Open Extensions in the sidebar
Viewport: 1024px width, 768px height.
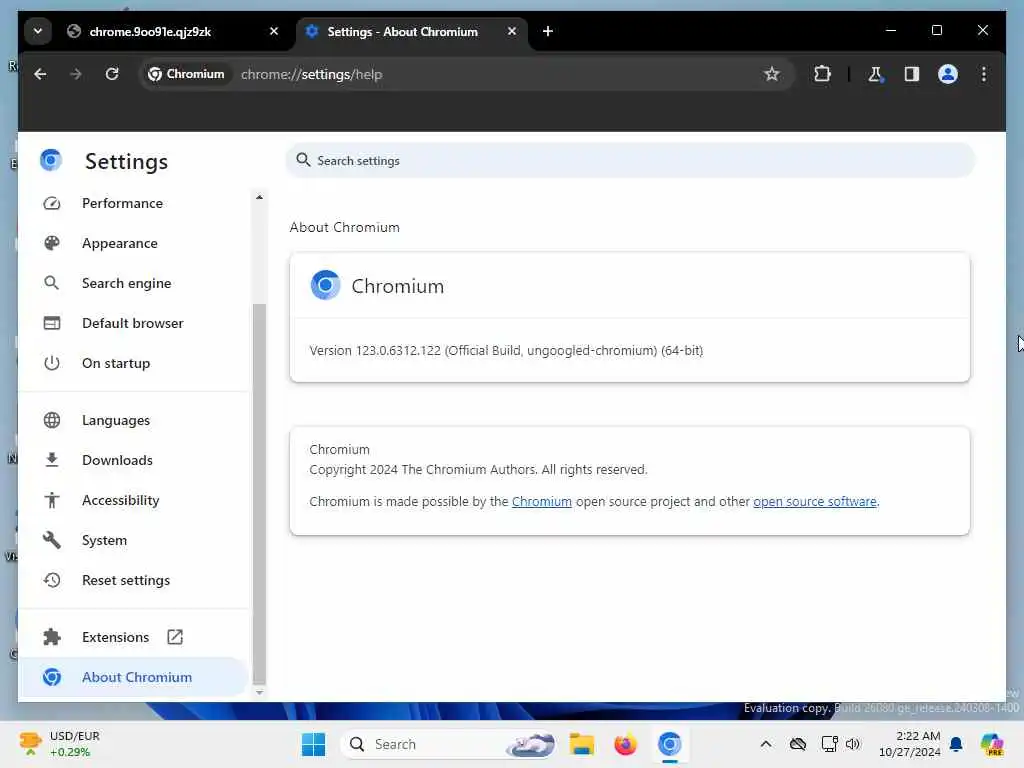click(134, 637)
